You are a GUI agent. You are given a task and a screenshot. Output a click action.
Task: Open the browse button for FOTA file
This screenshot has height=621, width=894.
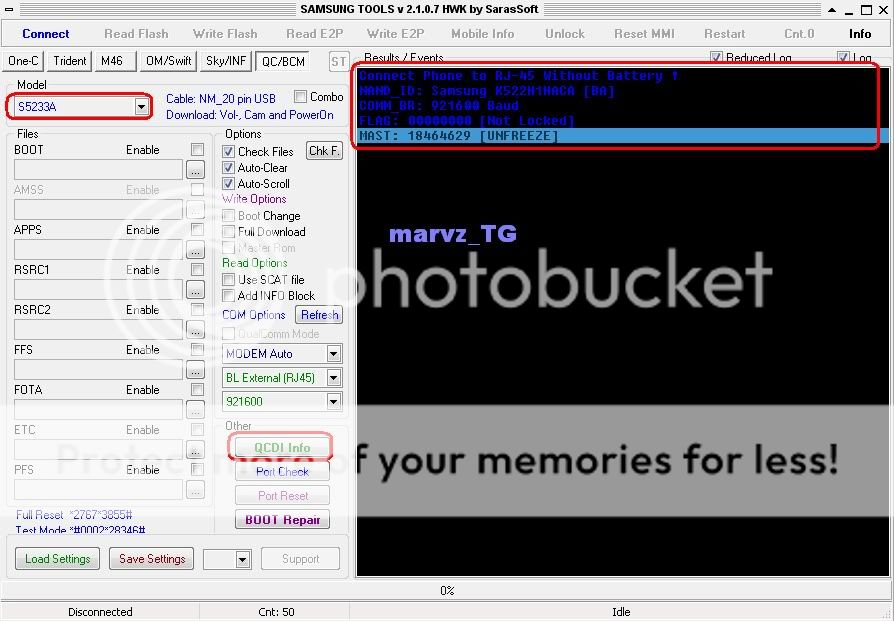click(196, 409)
